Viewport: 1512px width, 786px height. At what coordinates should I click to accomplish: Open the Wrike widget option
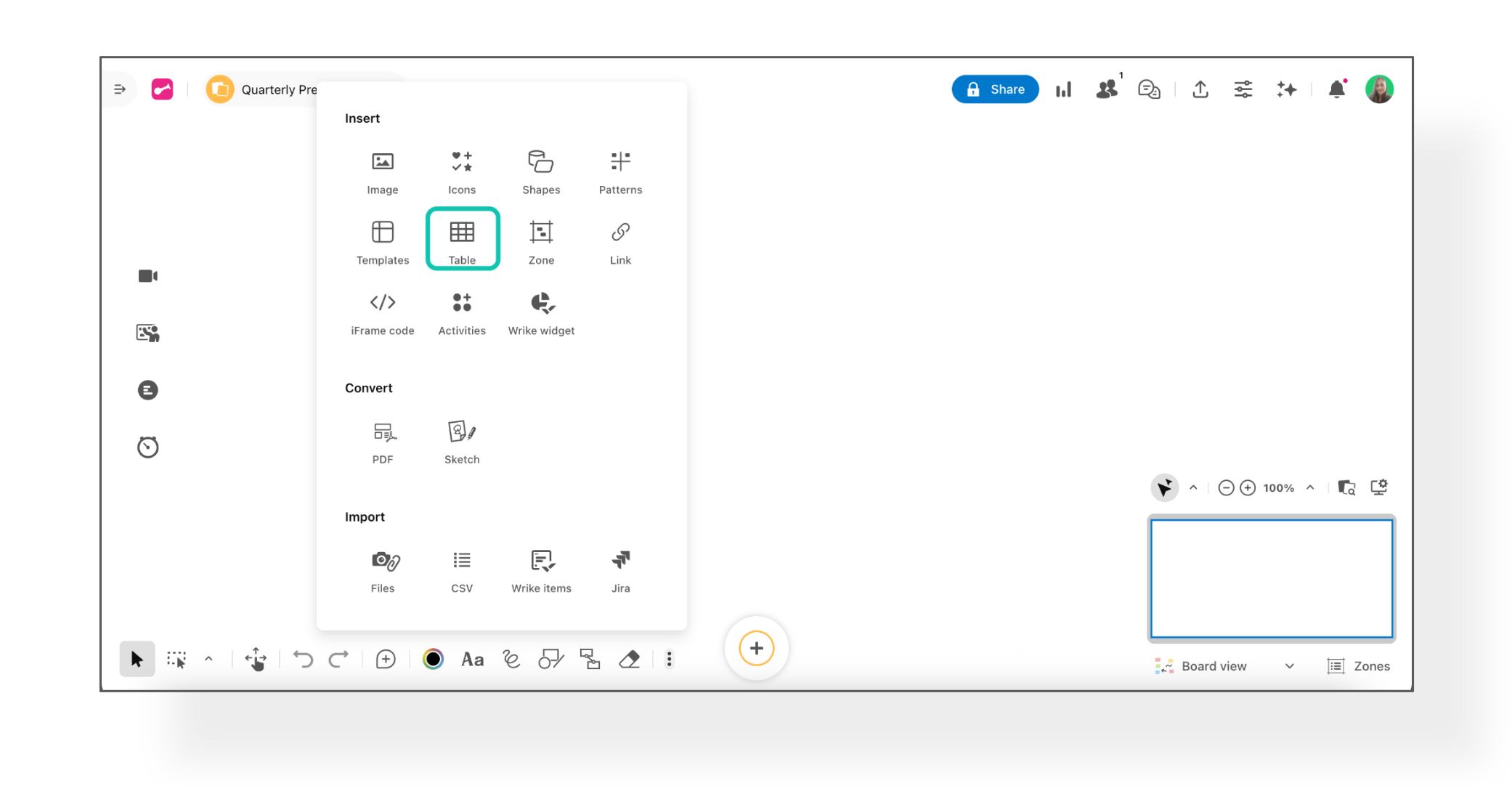click(x=541, y=312)
